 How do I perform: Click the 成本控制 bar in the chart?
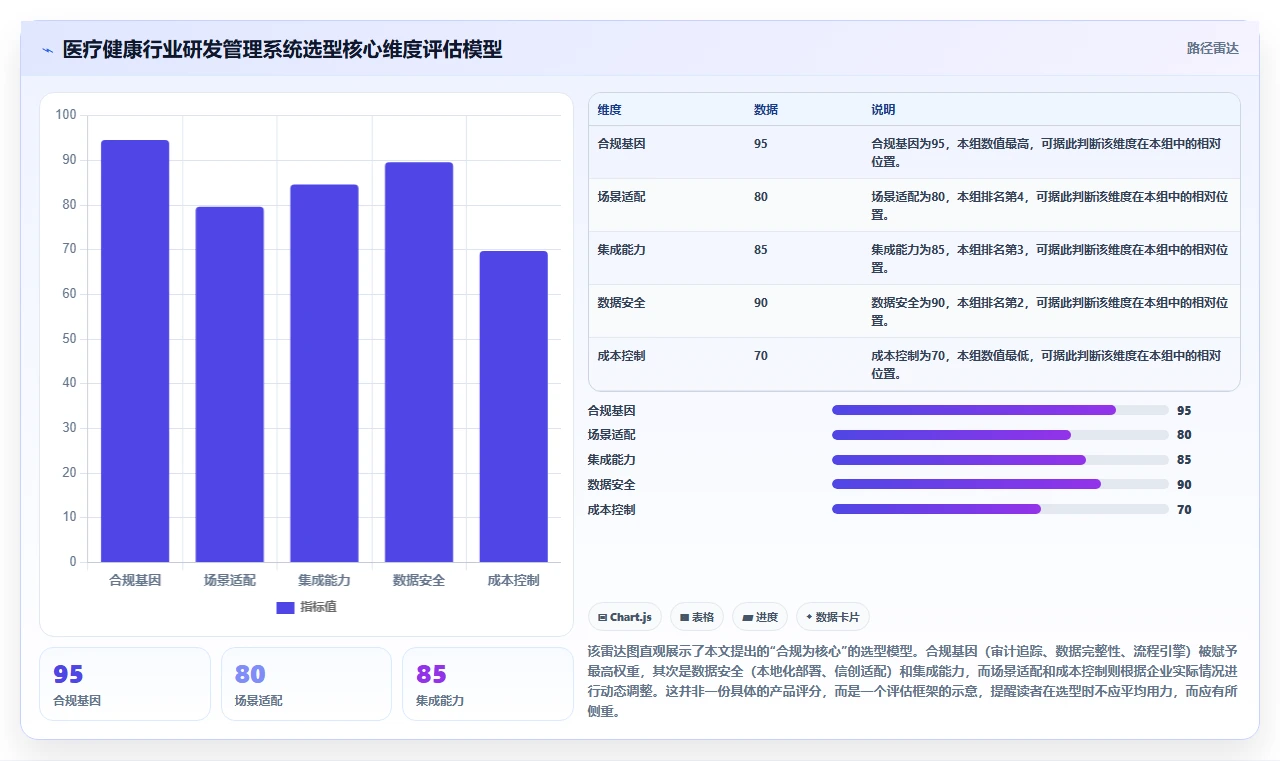click(x=513, y=406)
